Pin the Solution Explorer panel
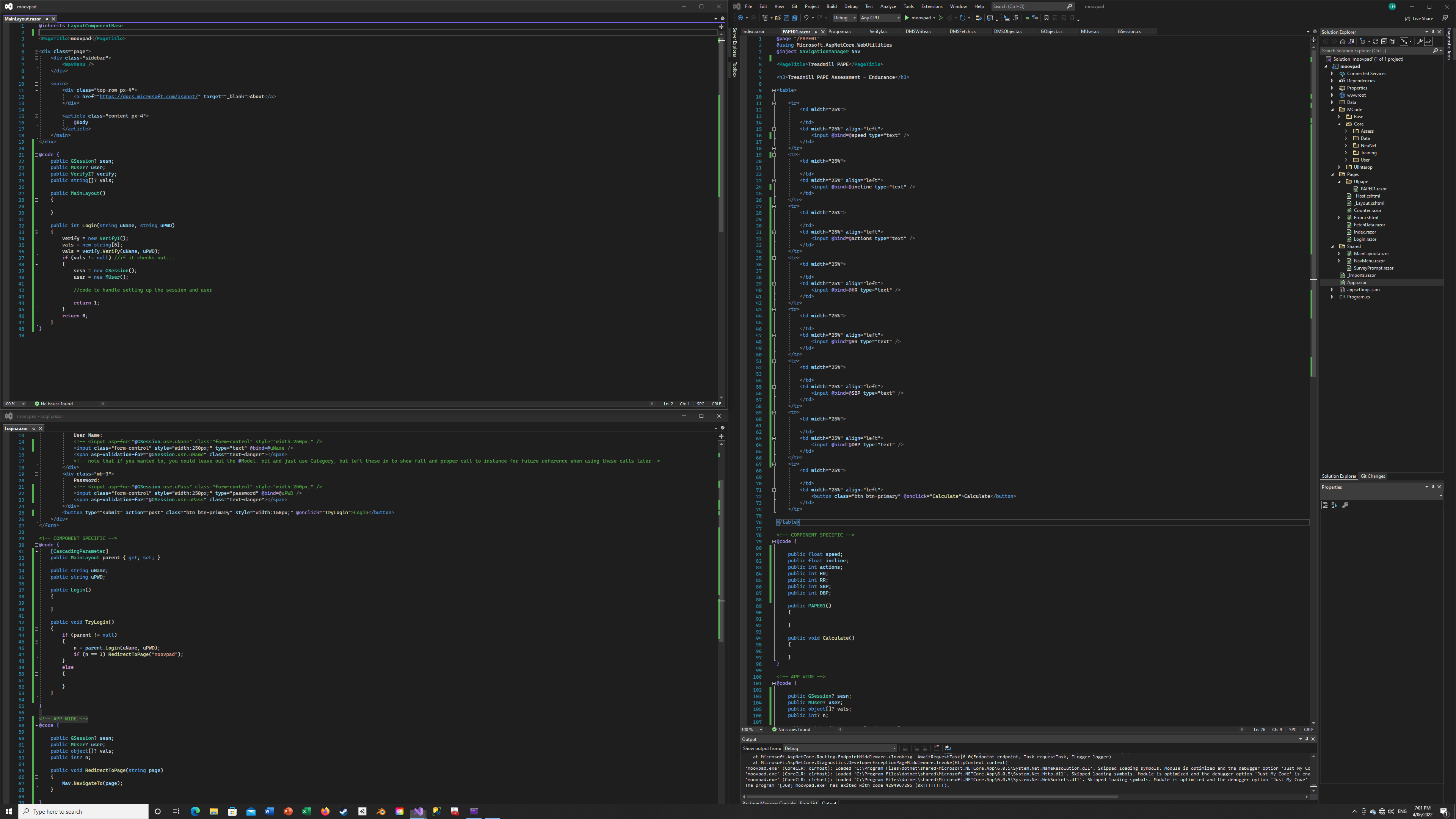This screenshot has width=1456, height=819. pos(1433,32)
